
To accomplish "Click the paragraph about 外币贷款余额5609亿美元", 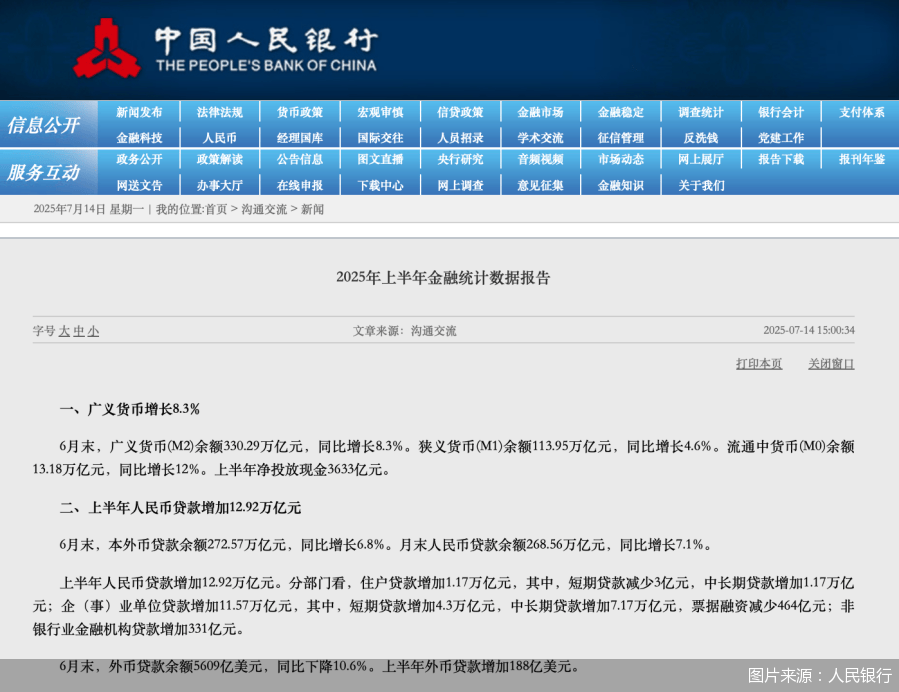I will (x=319, y=666).
